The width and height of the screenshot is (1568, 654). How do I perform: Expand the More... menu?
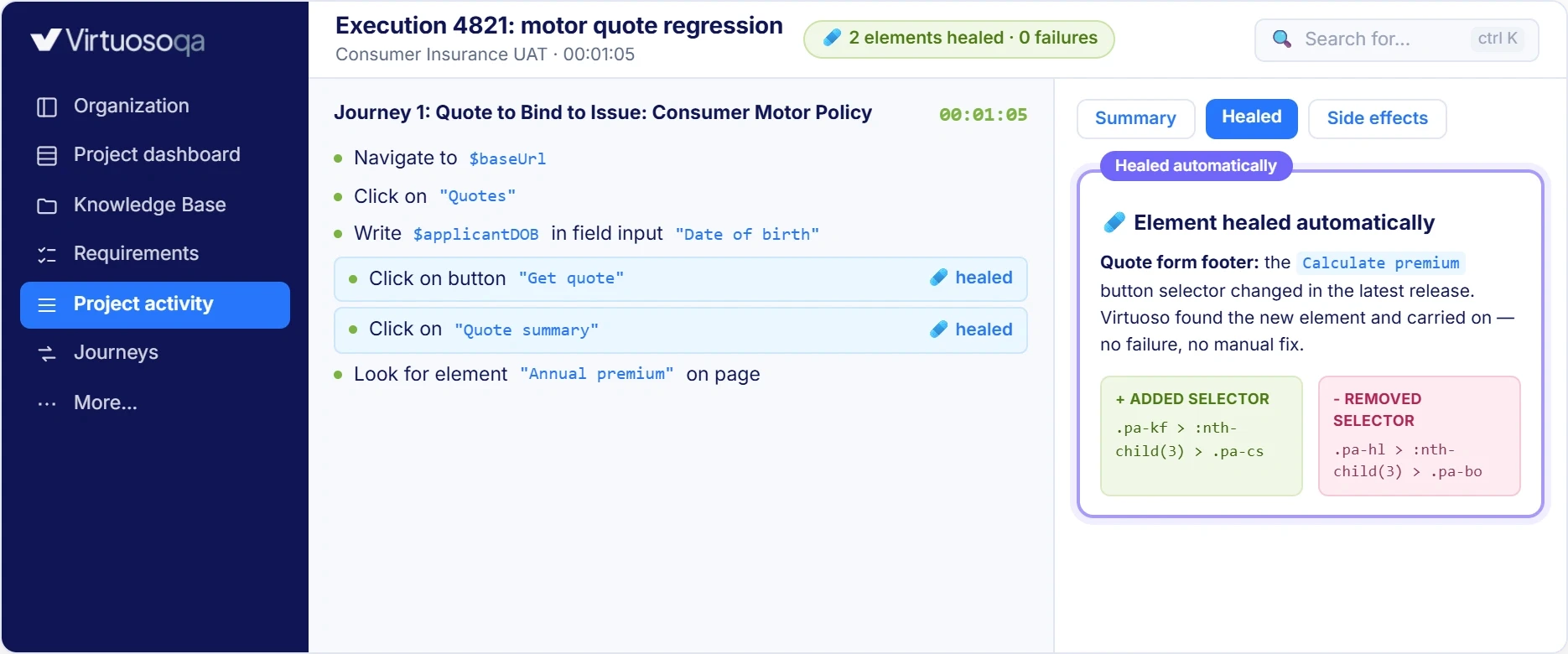coord(155,403)
